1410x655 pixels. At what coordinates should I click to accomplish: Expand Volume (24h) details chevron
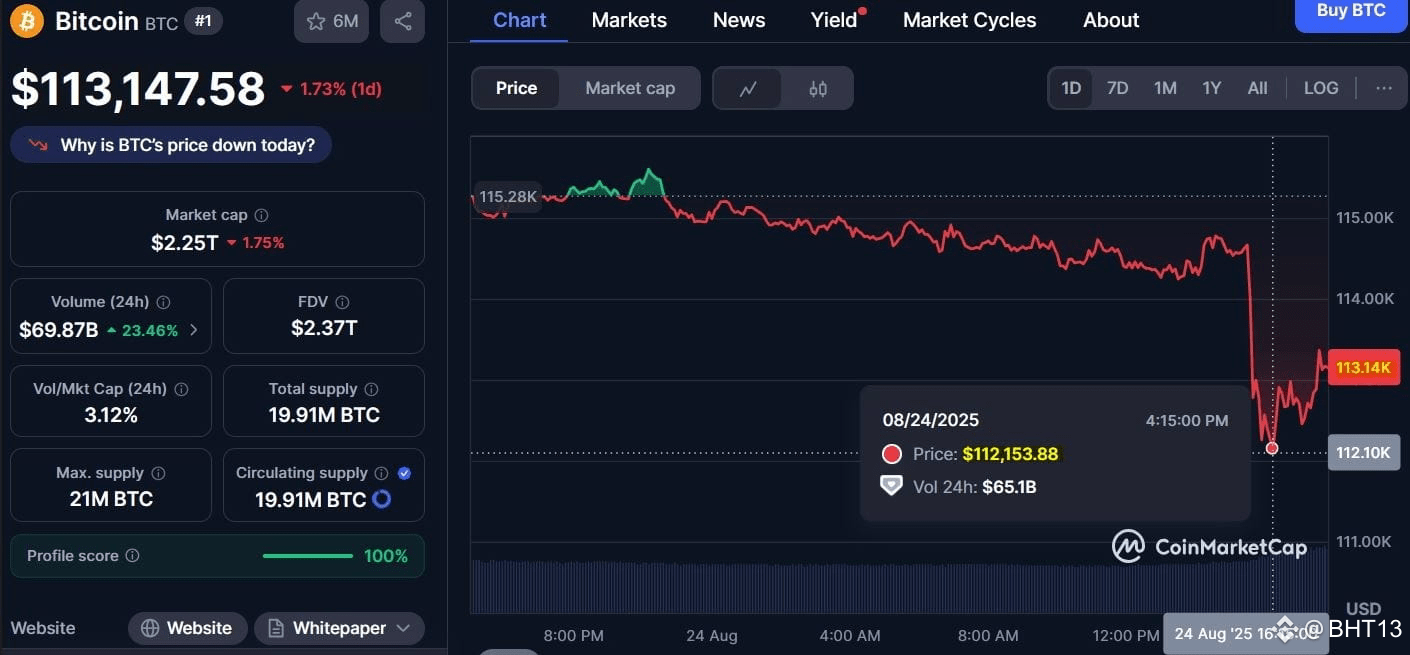tap(194, 330)
